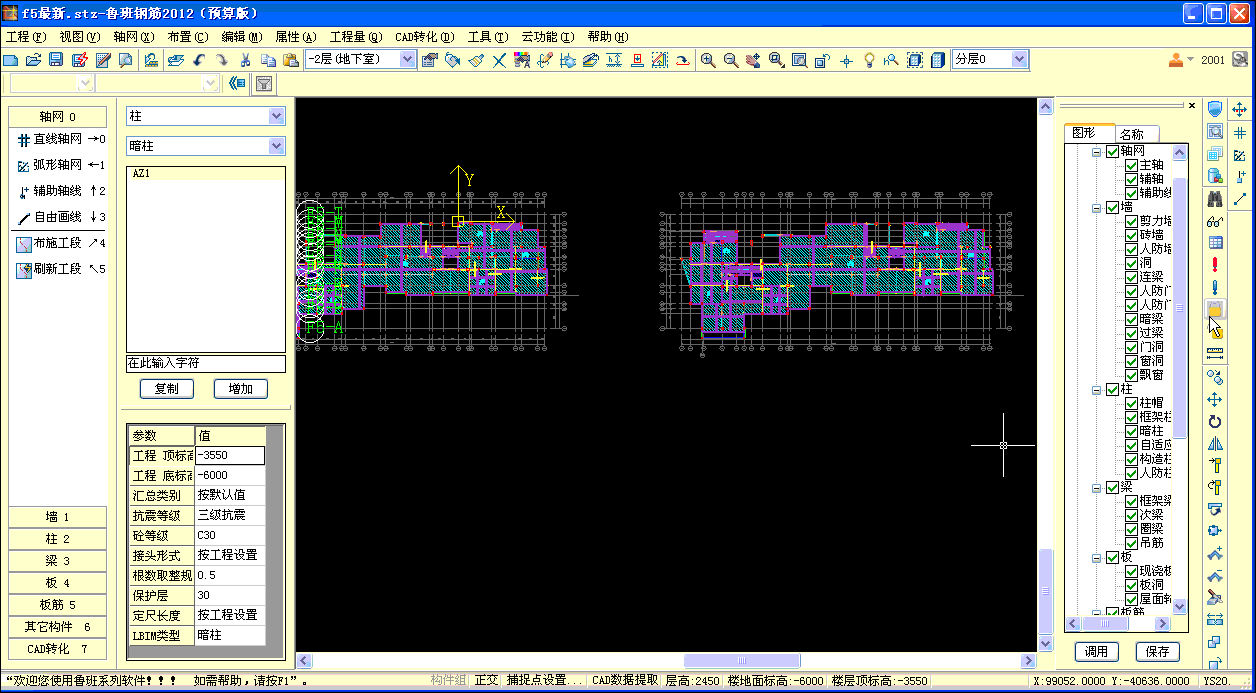Click the 在此输入字符 search field
This screenshot has width=1256, height=693.
(x=205, y=363)
